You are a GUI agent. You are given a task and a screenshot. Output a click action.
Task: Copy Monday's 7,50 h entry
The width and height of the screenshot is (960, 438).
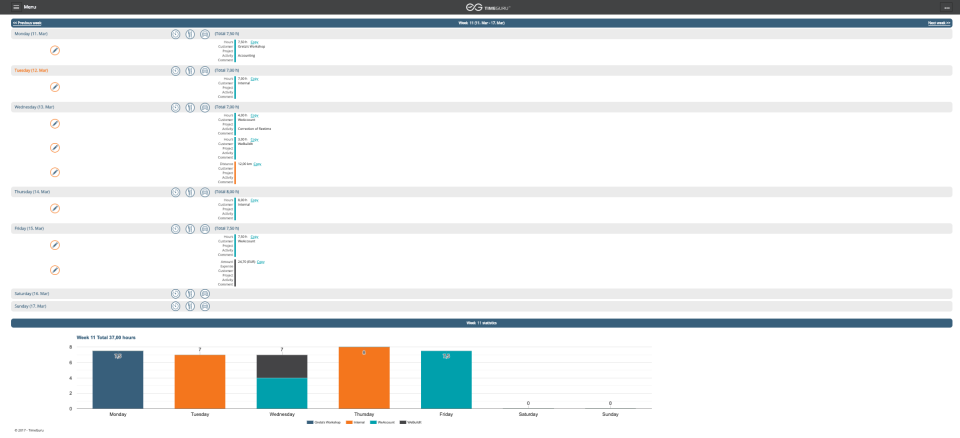coord(255,42)
